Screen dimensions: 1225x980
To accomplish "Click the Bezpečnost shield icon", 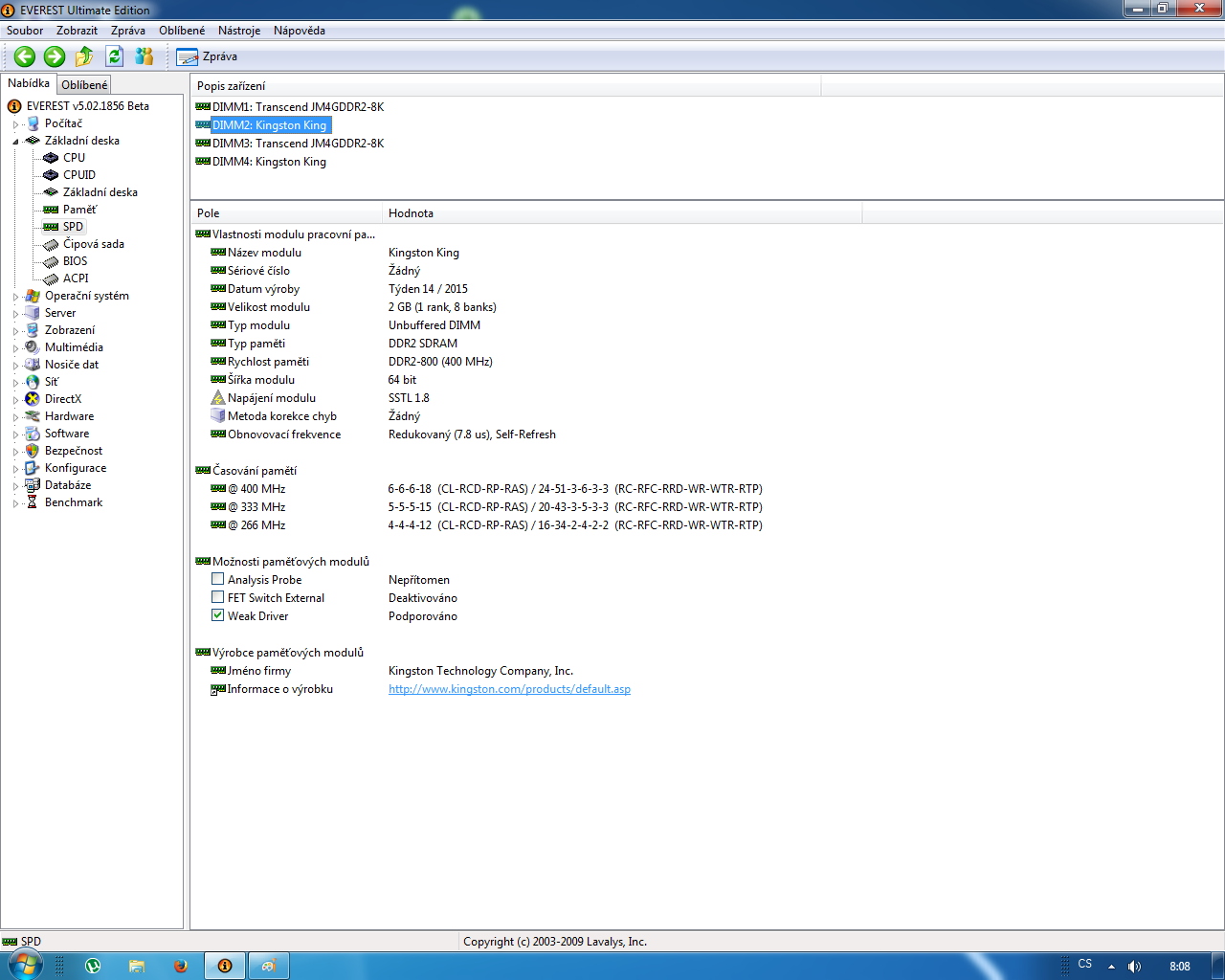I will (33, 451).
